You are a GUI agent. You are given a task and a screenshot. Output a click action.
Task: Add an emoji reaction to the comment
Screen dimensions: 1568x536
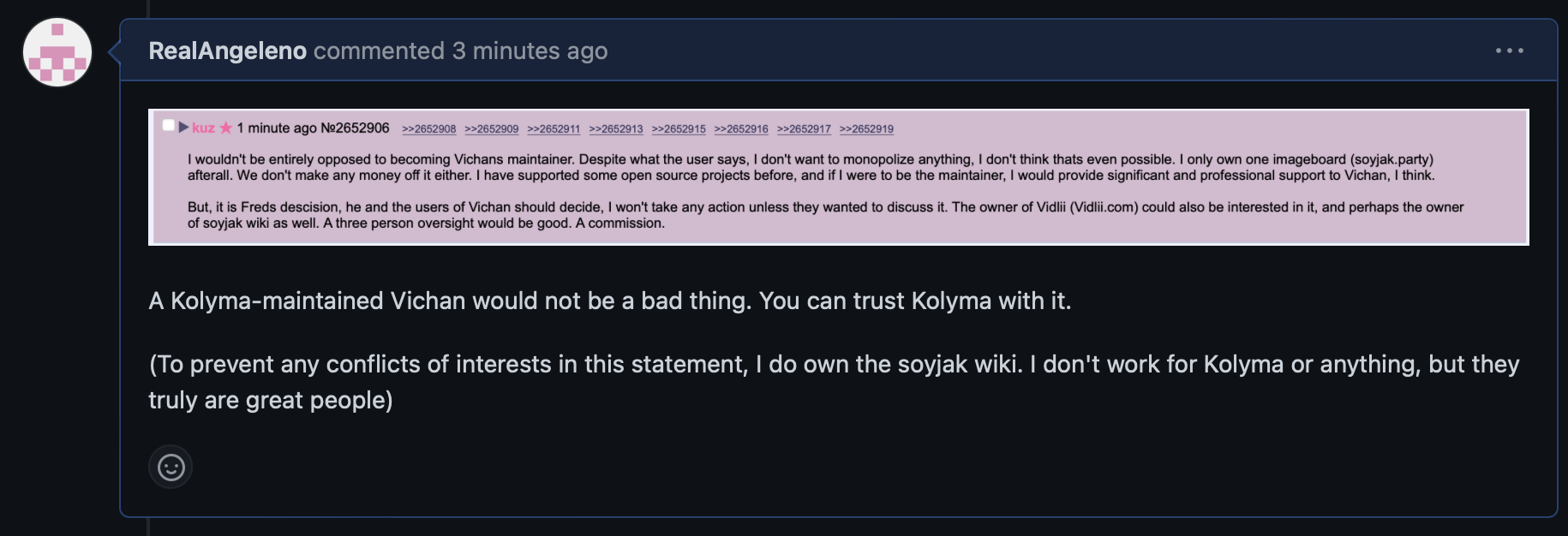click(x=171, y=468)
